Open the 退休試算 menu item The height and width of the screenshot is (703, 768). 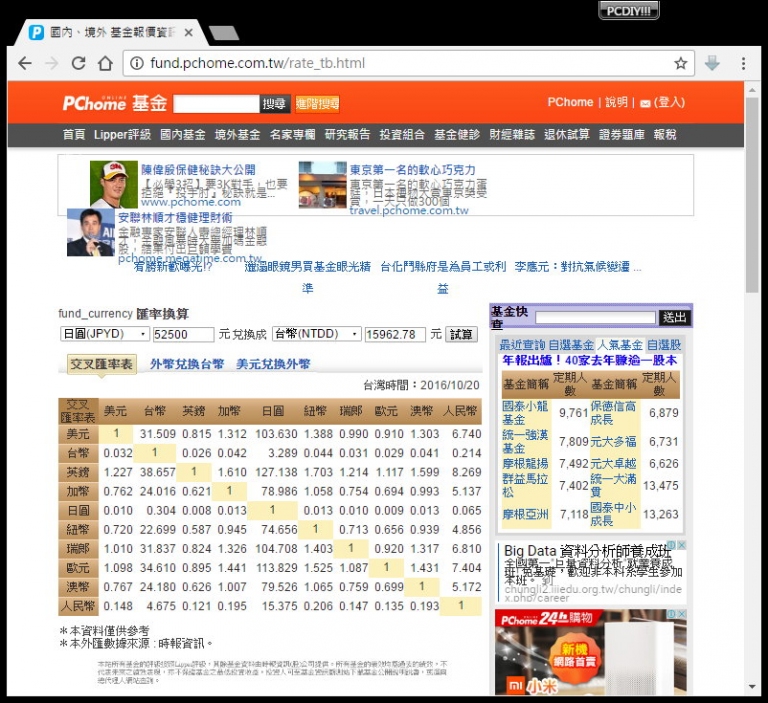point(567,135)
